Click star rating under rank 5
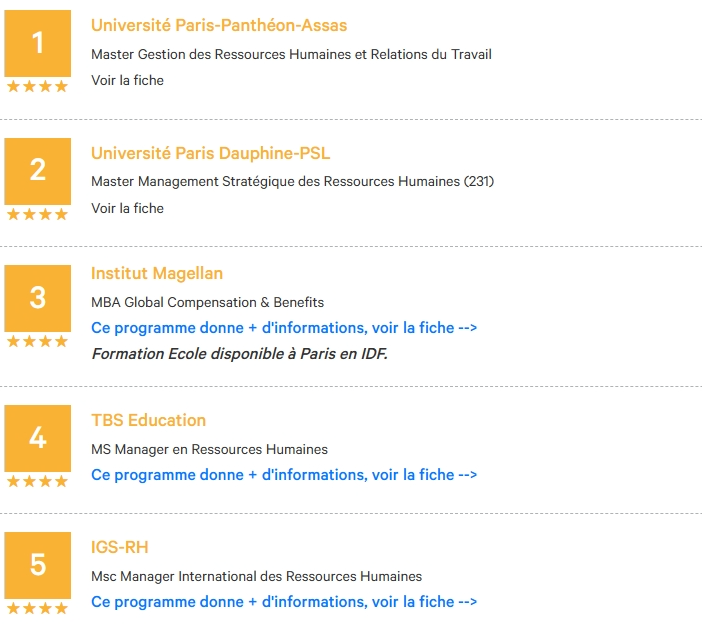Screen dimensions: 702x633 (38, 608)
